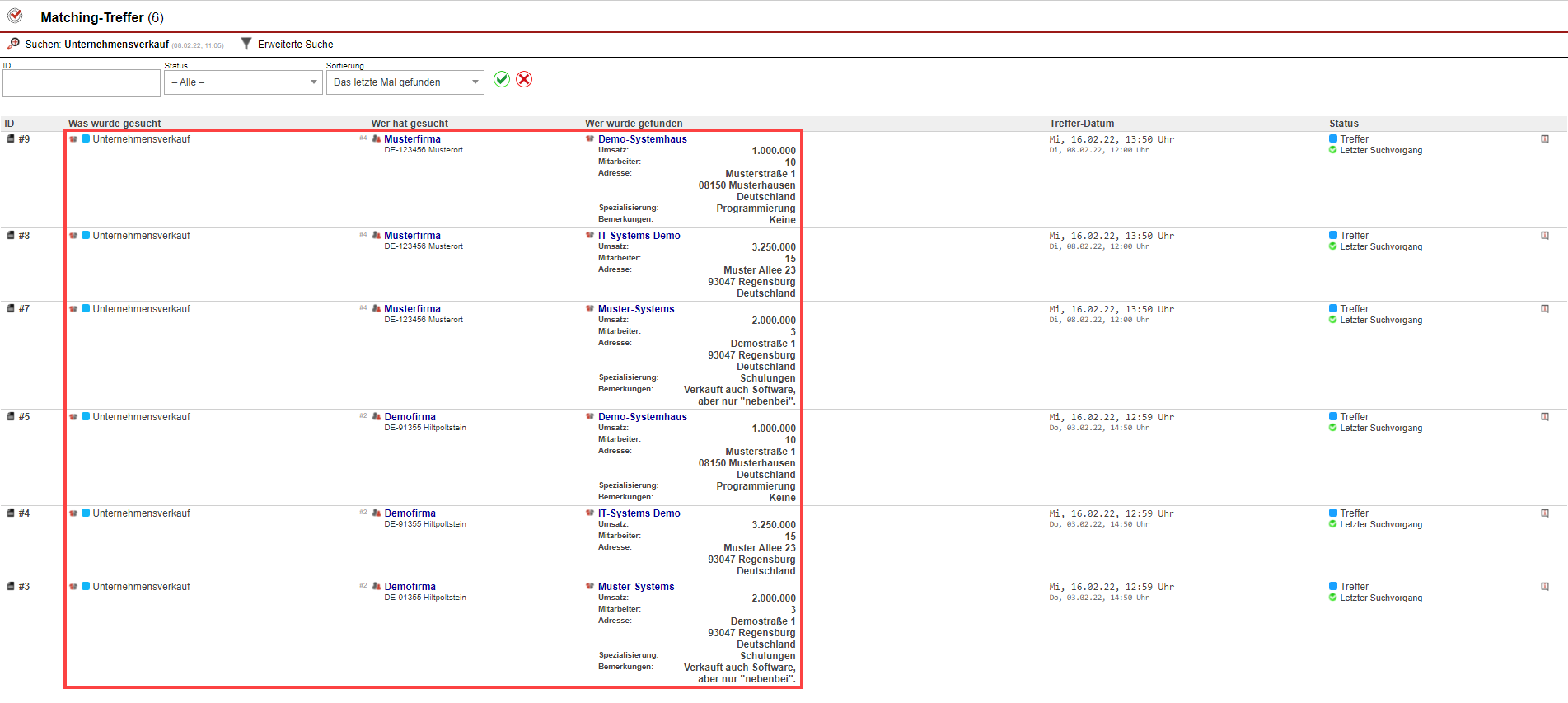Click DE-123456 Musterort text in row #9

coord(424,150)
